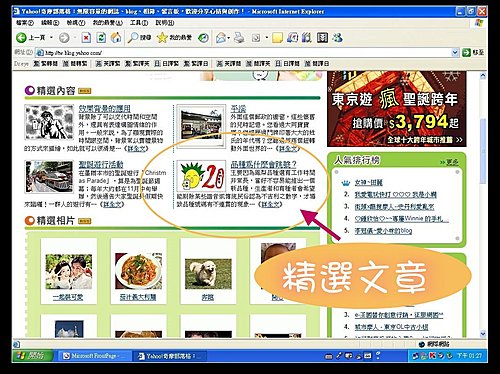The height and width of the screenshot is (374, 500).
Task: Open the 檔案 (File) menu
Action: click(x=25, y=23)
